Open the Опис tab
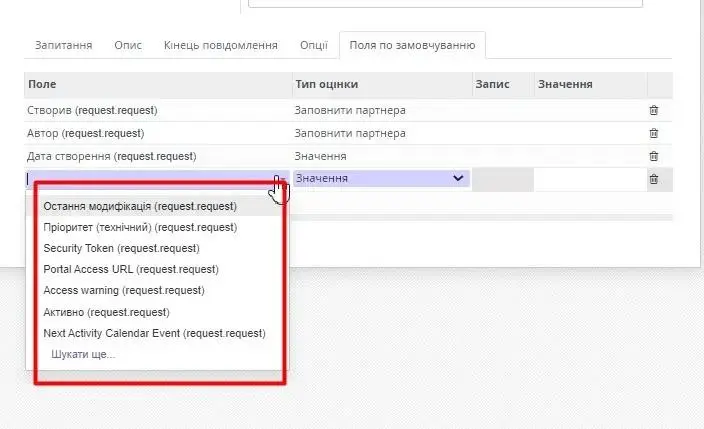Image resolution: width=704 pixels, height=429 pixels. [128, 46]
